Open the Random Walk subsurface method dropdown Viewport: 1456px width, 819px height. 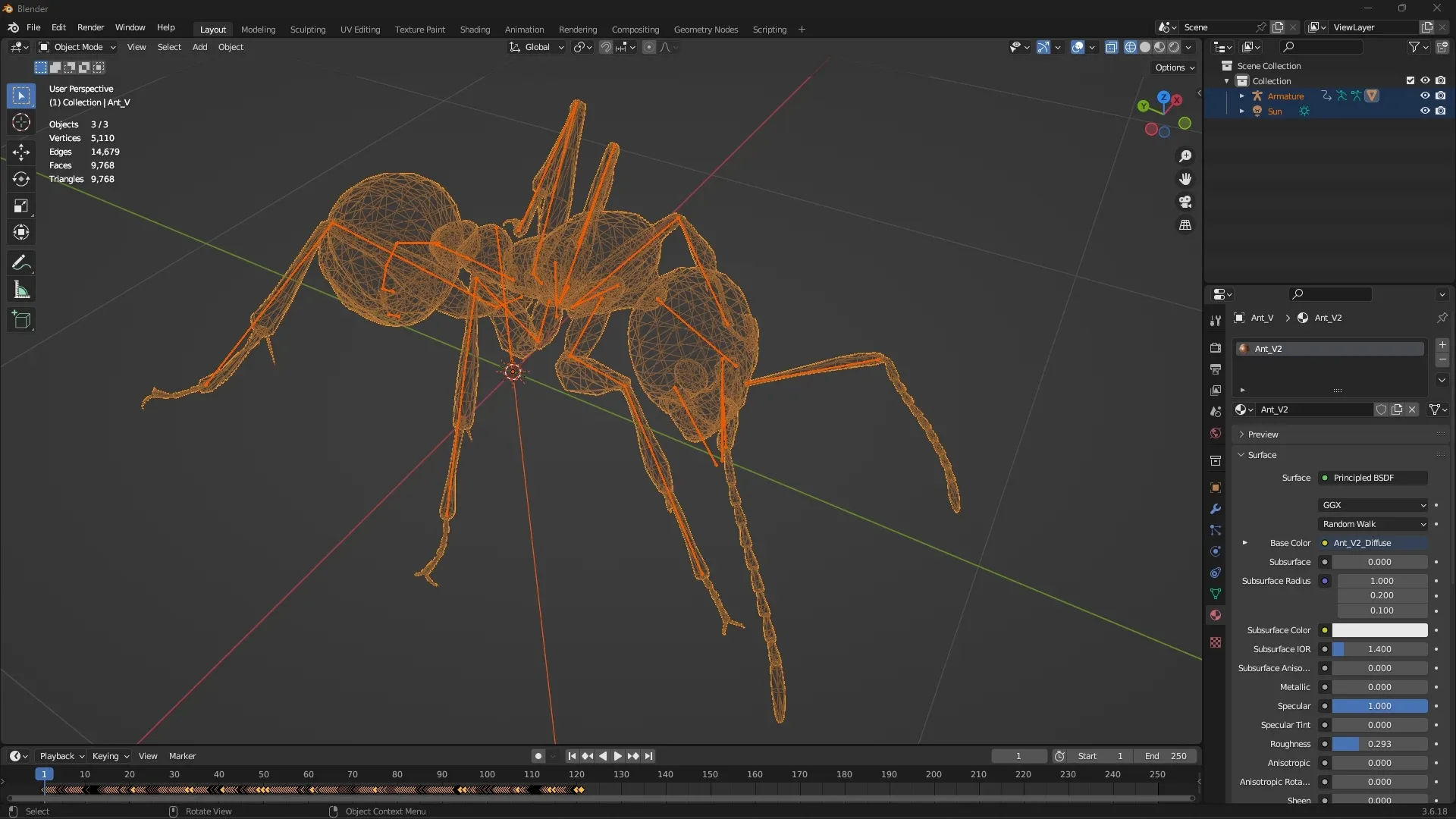tap(1373, 524)
